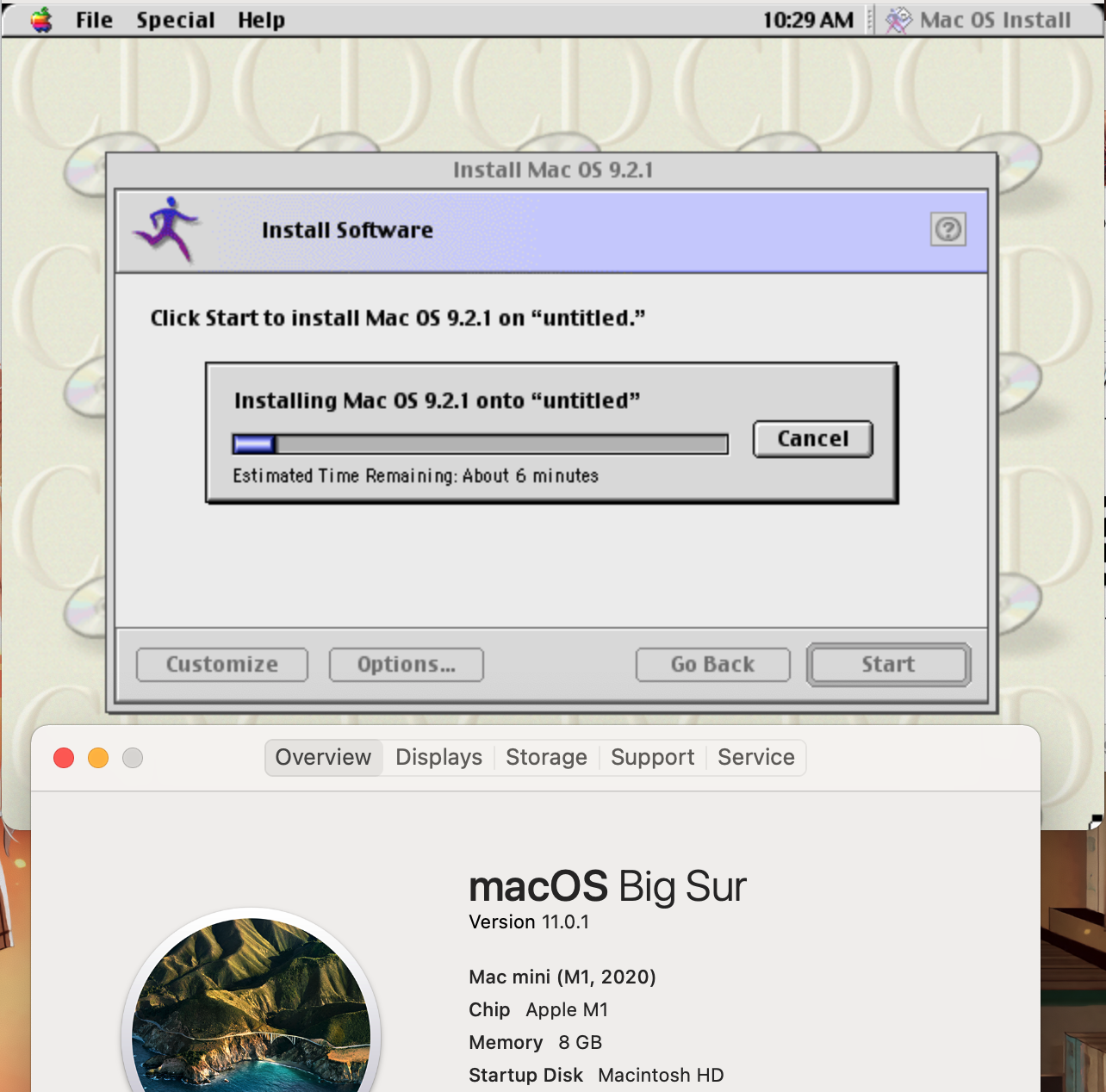Viewport: 1106px width, 1092px height.
Task: Click the Customize button
Action: coord(222,664)
